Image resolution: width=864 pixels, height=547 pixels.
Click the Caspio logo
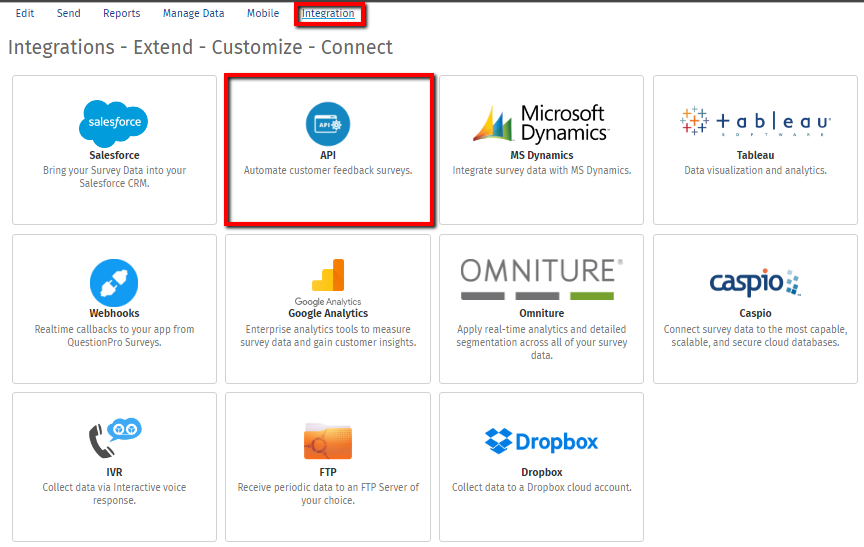(755, 283)
